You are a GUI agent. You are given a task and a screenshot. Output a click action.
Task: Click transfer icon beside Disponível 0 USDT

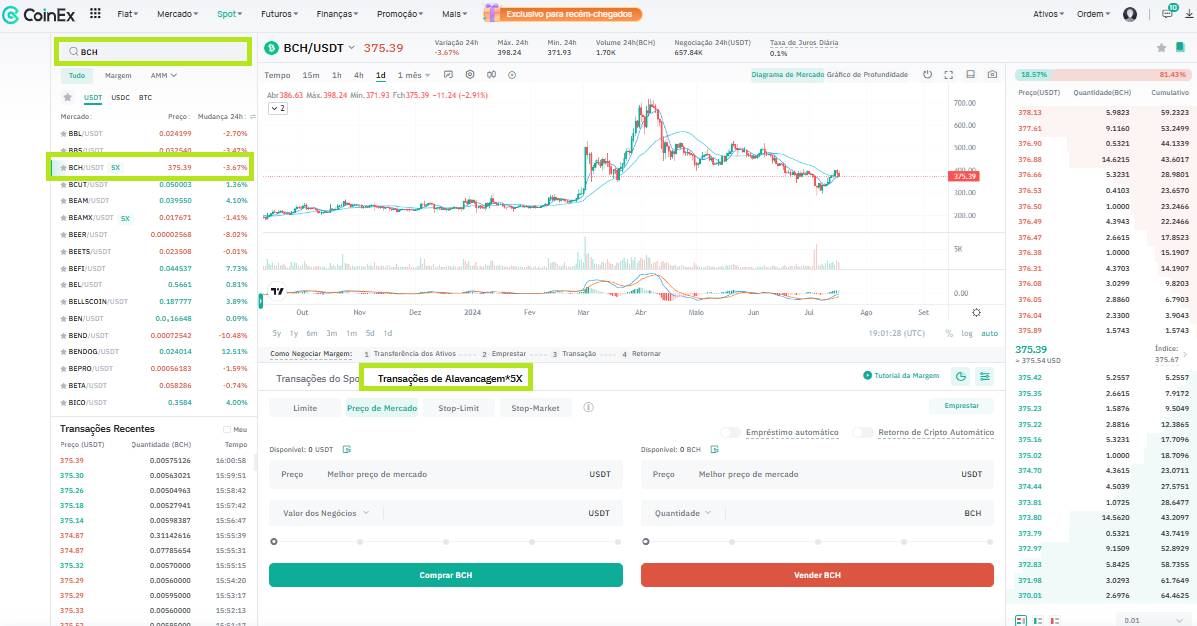tap(347, 450)
